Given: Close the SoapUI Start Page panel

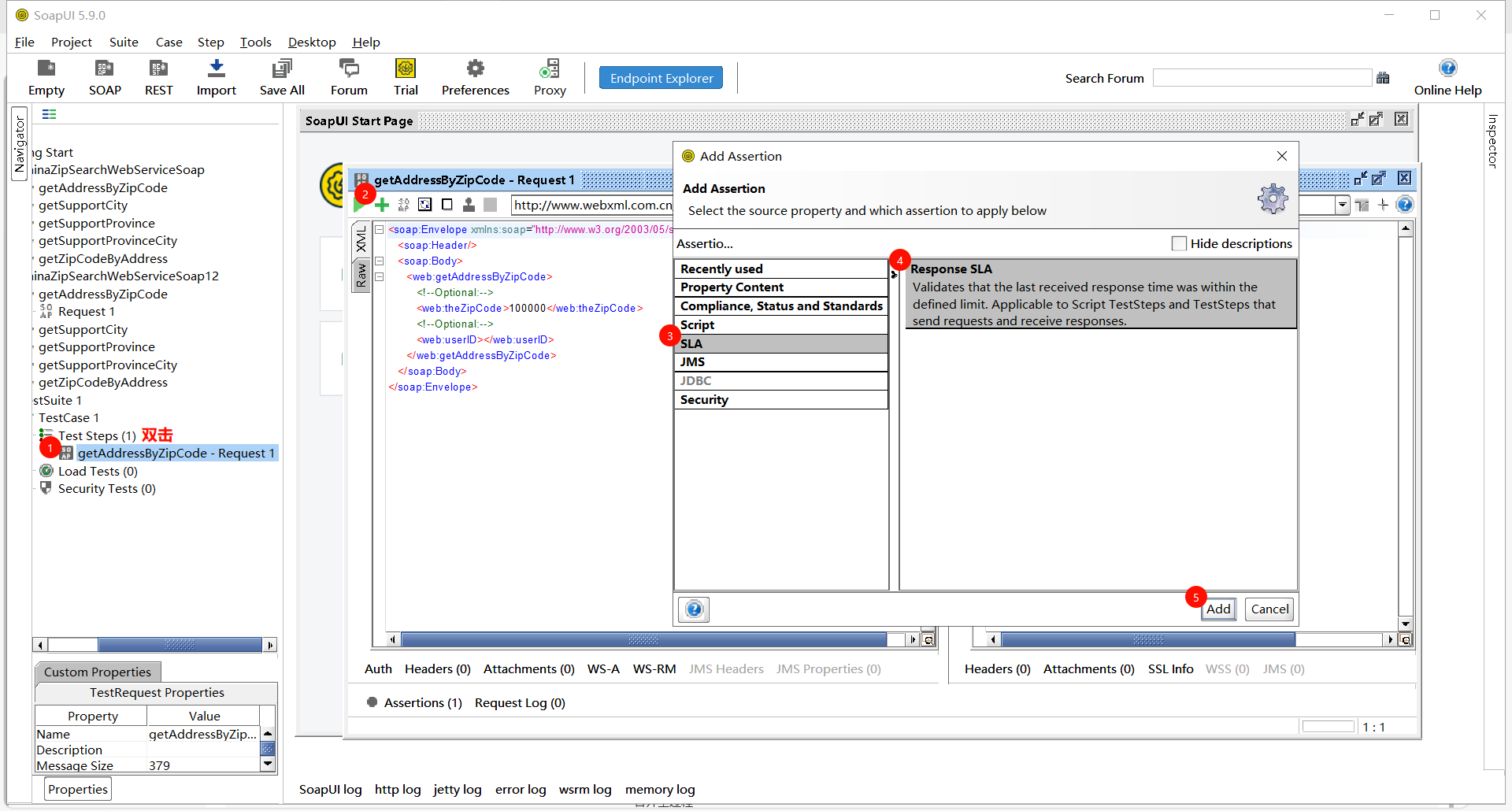Looking at the screenshot, I should pos(1401,119).
